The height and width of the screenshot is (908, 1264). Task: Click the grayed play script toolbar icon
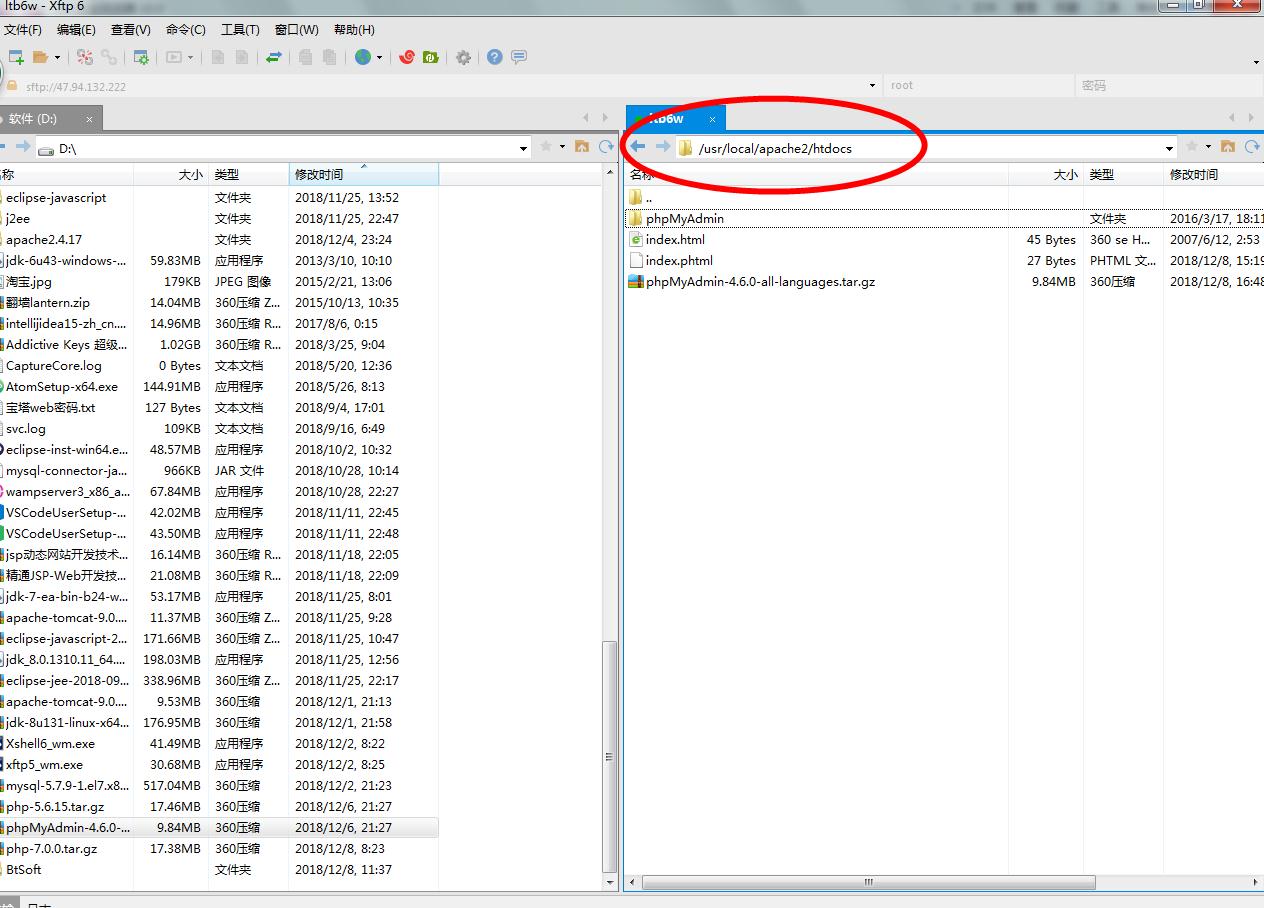[x=174, y=58]
